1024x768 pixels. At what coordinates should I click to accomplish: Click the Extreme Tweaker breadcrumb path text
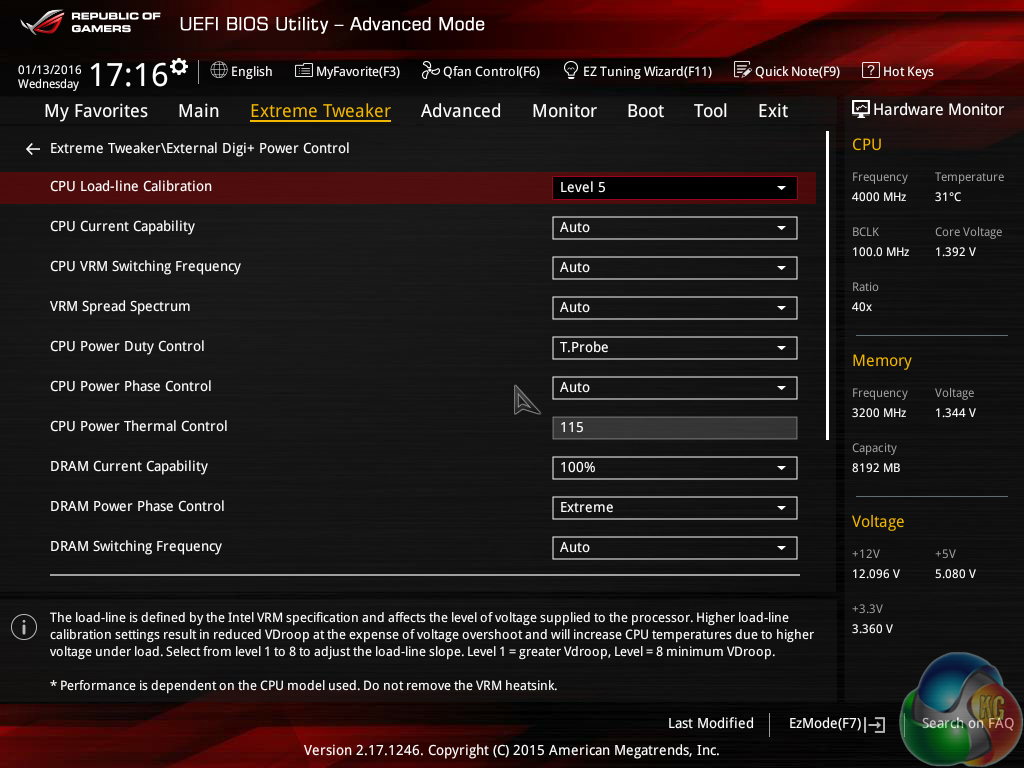[199, 148]
